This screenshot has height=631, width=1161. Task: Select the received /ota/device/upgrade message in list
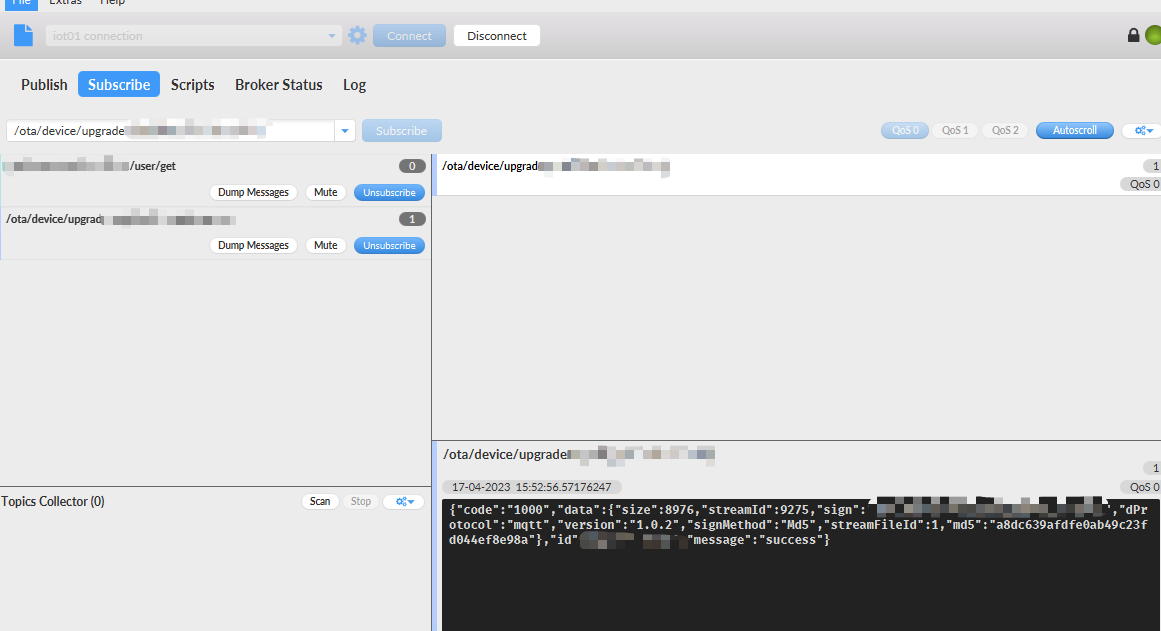(x=798, y=175)
